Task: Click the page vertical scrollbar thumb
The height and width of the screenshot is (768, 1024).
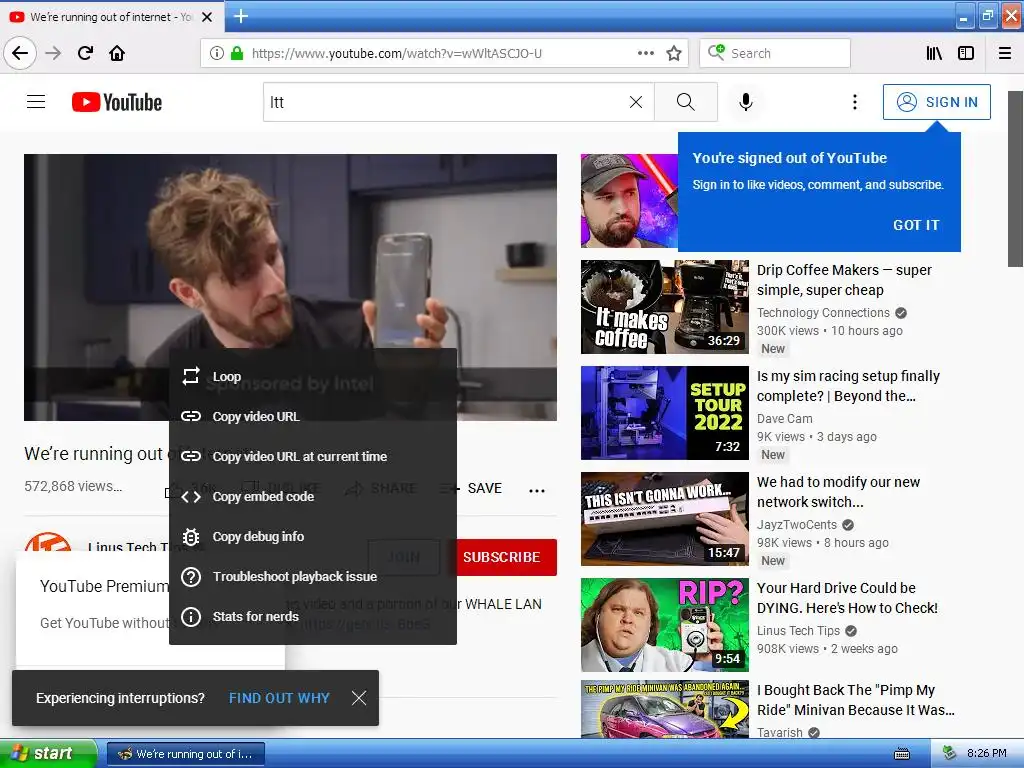Action: 1015,179
